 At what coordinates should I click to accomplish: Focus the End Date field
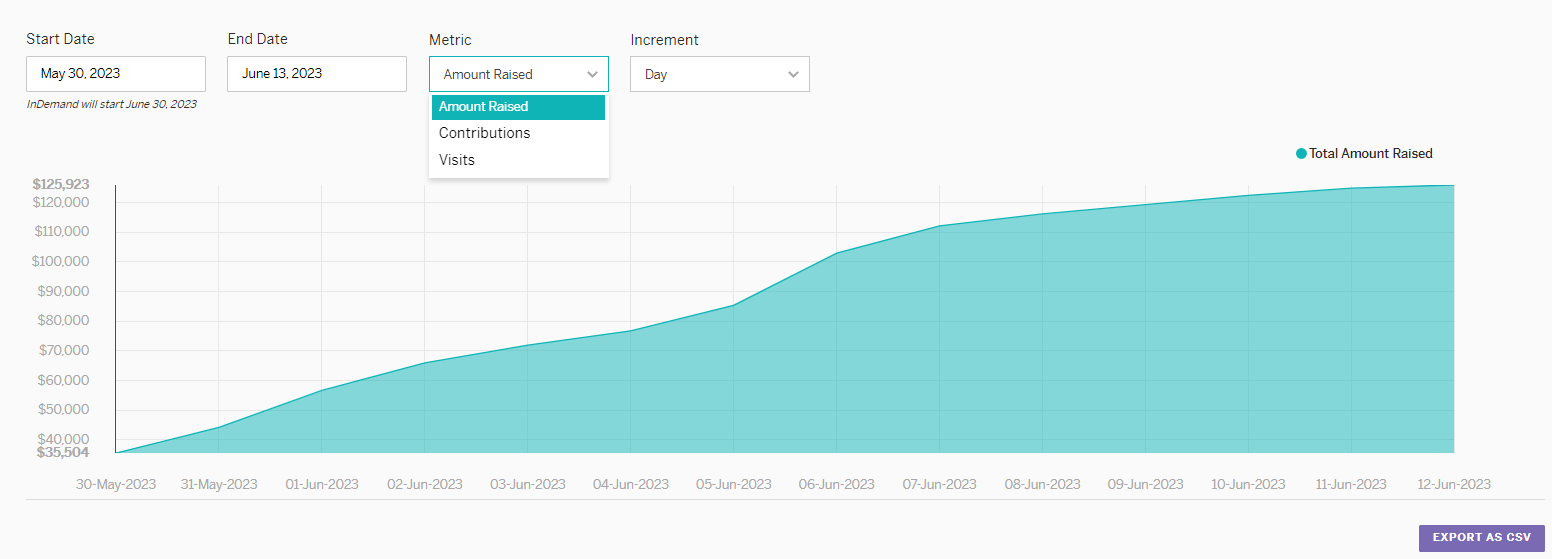coord(317,74)
